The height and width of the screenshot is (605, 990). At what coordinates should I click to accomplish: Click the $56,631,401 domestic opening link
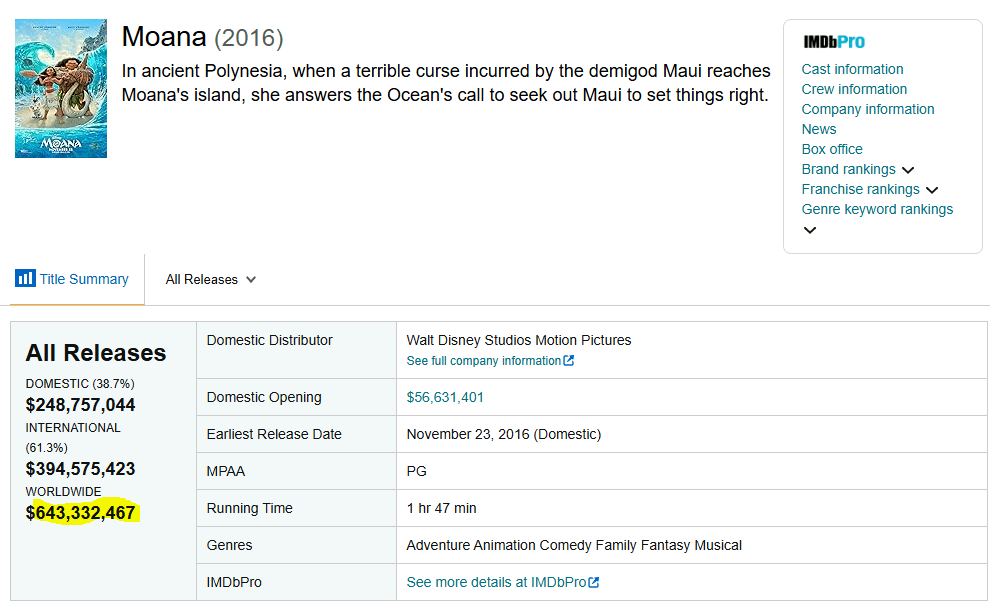click(445, 397)
